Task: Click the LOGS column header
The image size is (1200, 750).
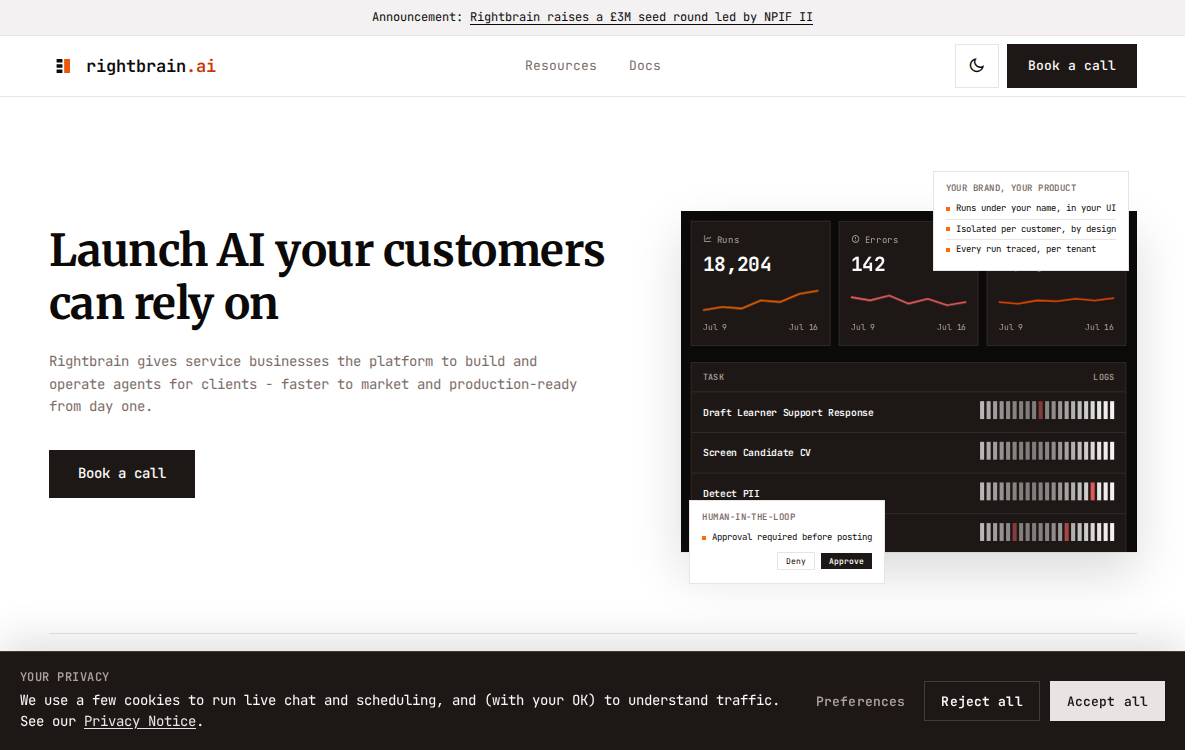Action: coord(1103,377)
